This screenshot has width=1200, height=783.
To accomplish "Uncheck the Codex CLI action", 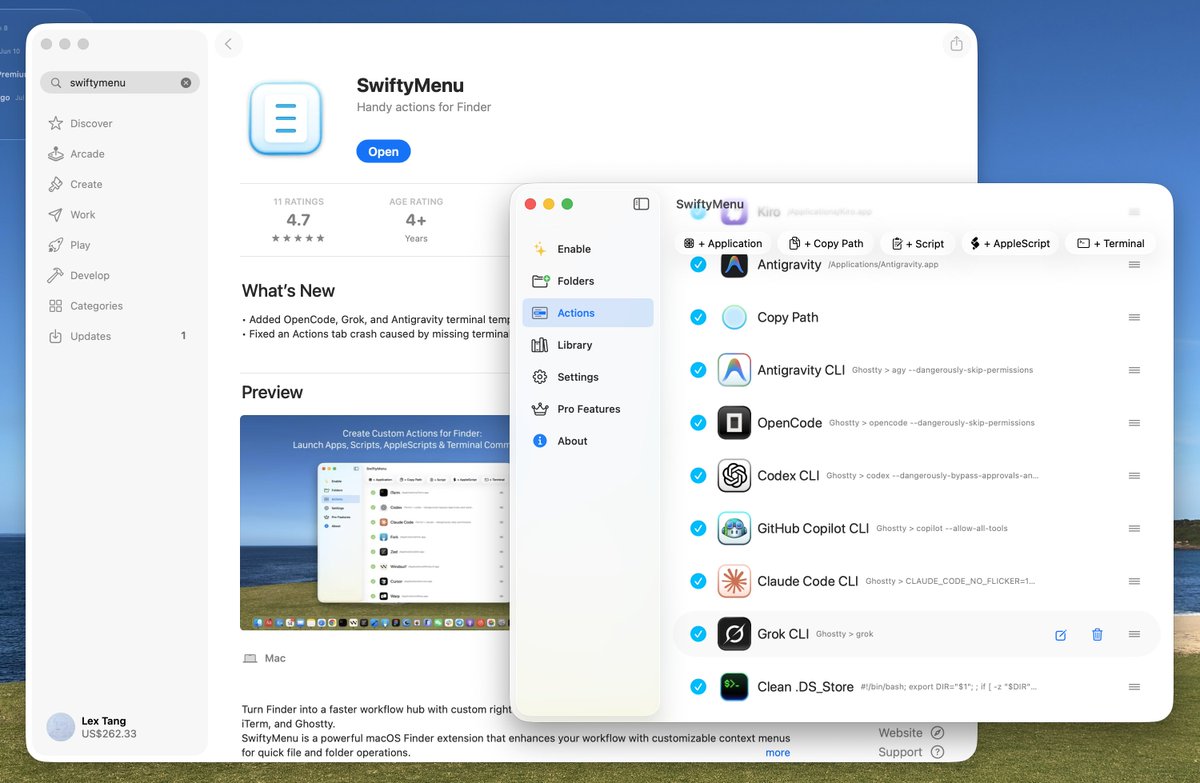I will (698, 476).
